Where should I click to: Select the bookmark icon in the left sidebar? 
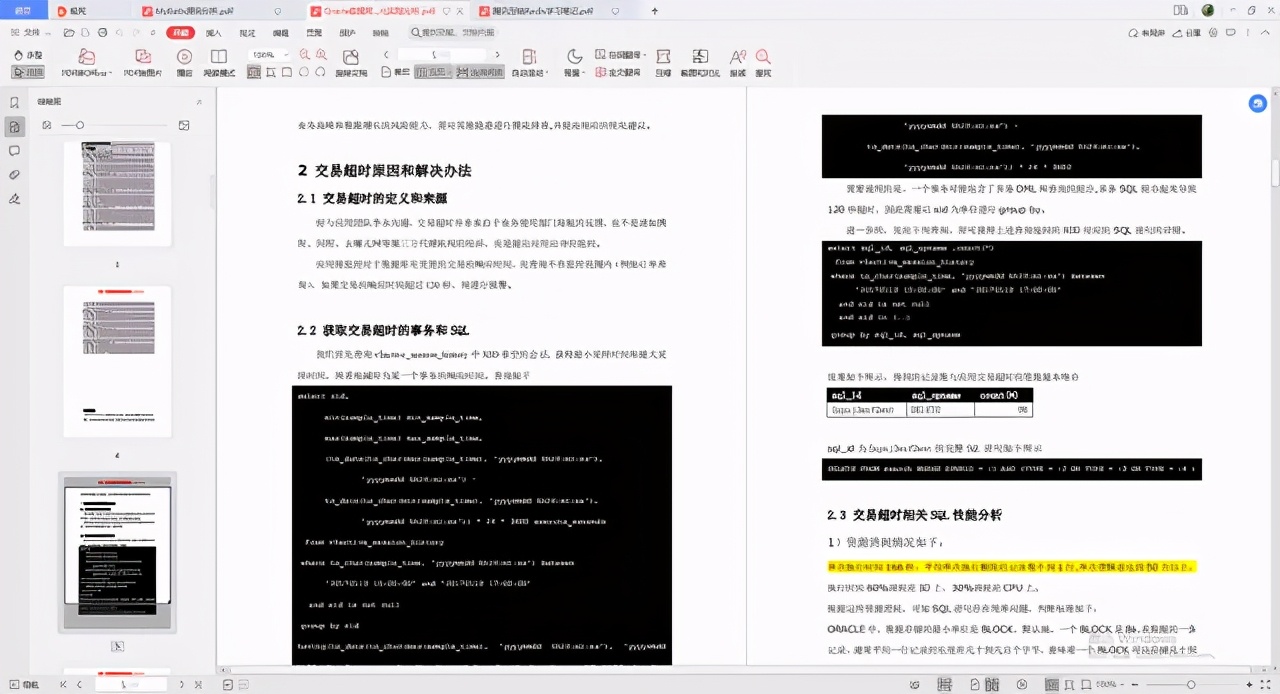point(15,101)
